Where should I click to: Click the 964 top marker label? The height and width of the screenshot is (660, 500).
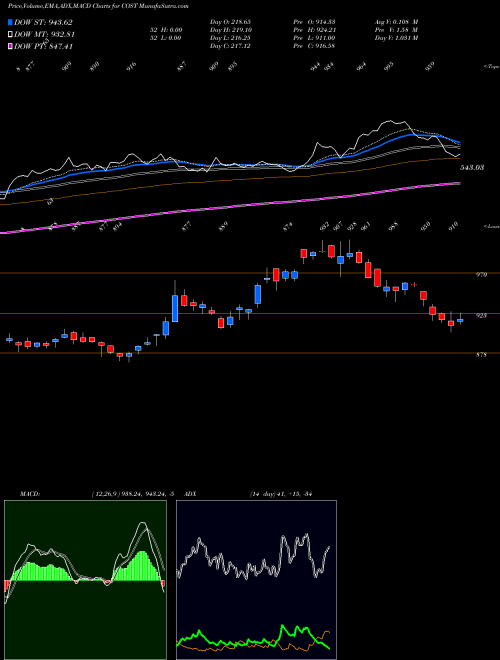[361, 67]
